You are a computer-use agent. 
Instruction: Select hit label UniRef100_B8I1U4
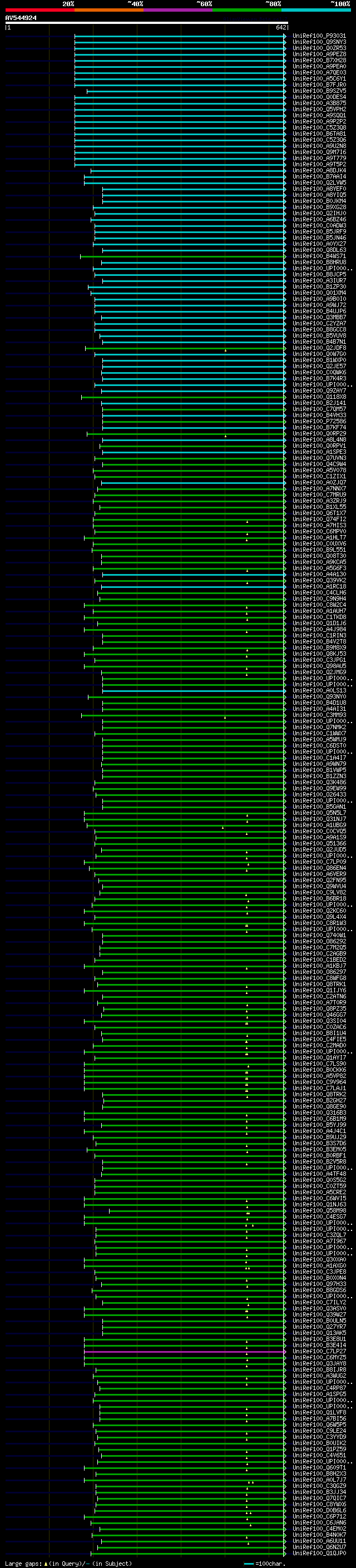click(319, 1033)
